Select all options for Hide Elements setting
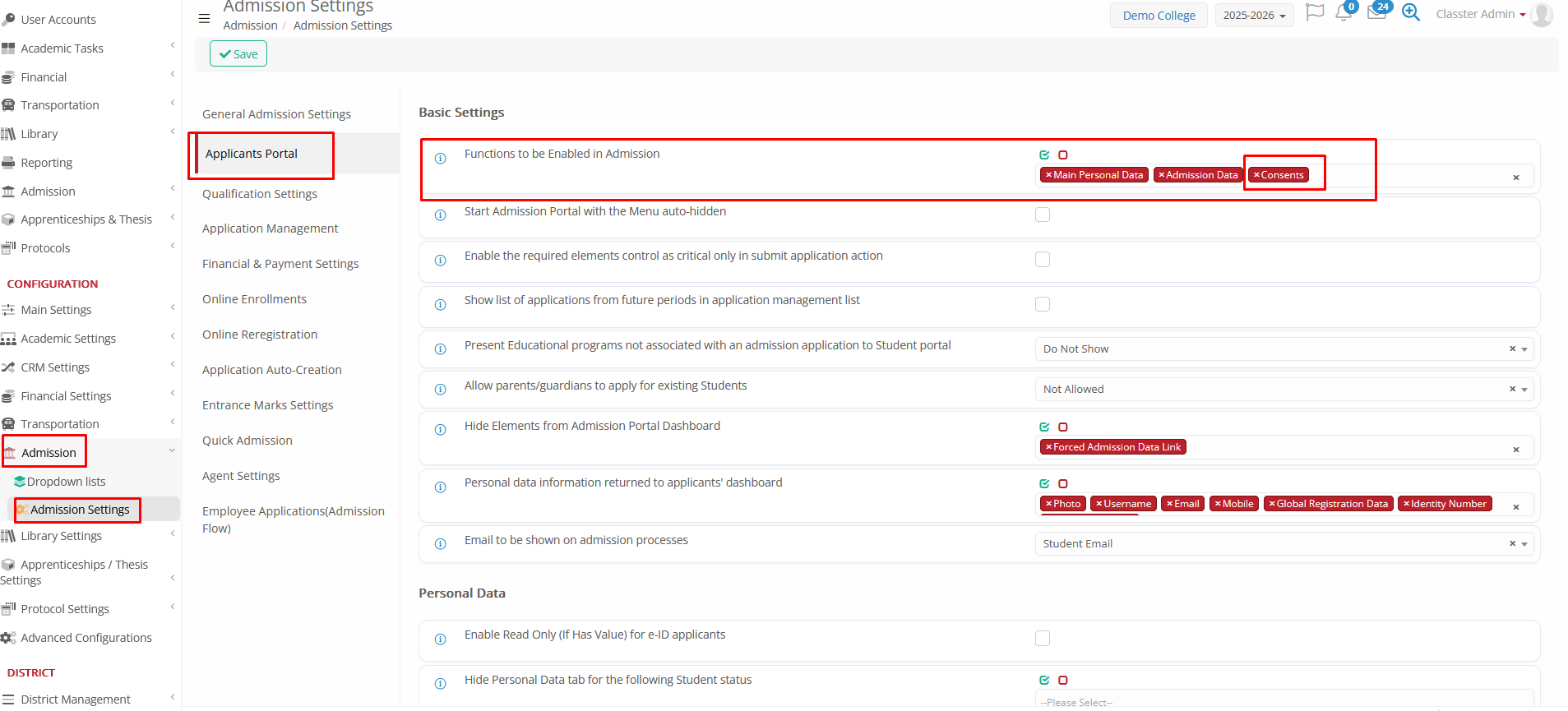The image size is (1568, 711). (1044, 427)
